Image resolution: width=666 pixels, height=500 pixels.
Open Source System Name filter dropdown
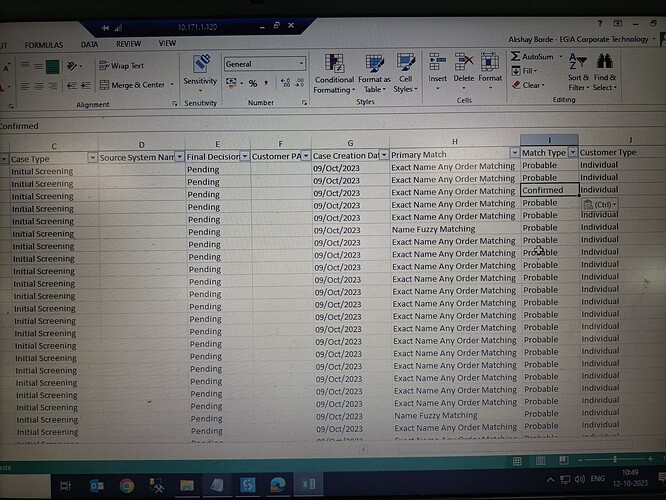[x=180, y=157]
